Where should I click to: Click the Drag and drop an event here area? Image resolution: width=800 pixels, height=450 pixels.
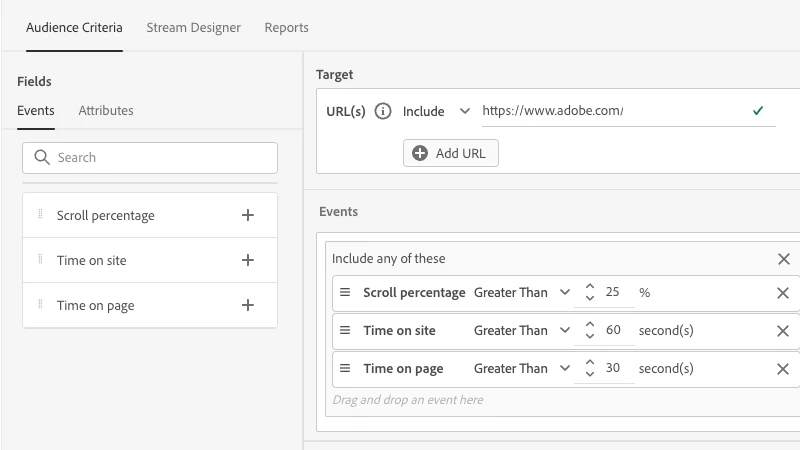(408, 400)
